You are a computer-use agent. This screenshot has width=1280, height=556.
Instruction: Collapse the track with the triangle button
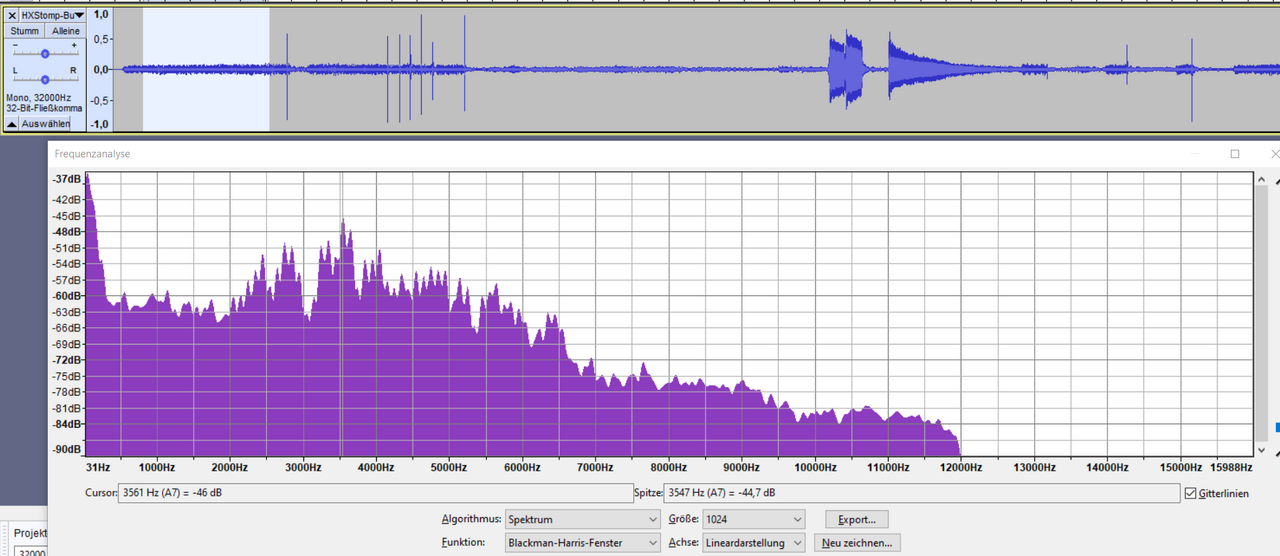coord(12,124)
